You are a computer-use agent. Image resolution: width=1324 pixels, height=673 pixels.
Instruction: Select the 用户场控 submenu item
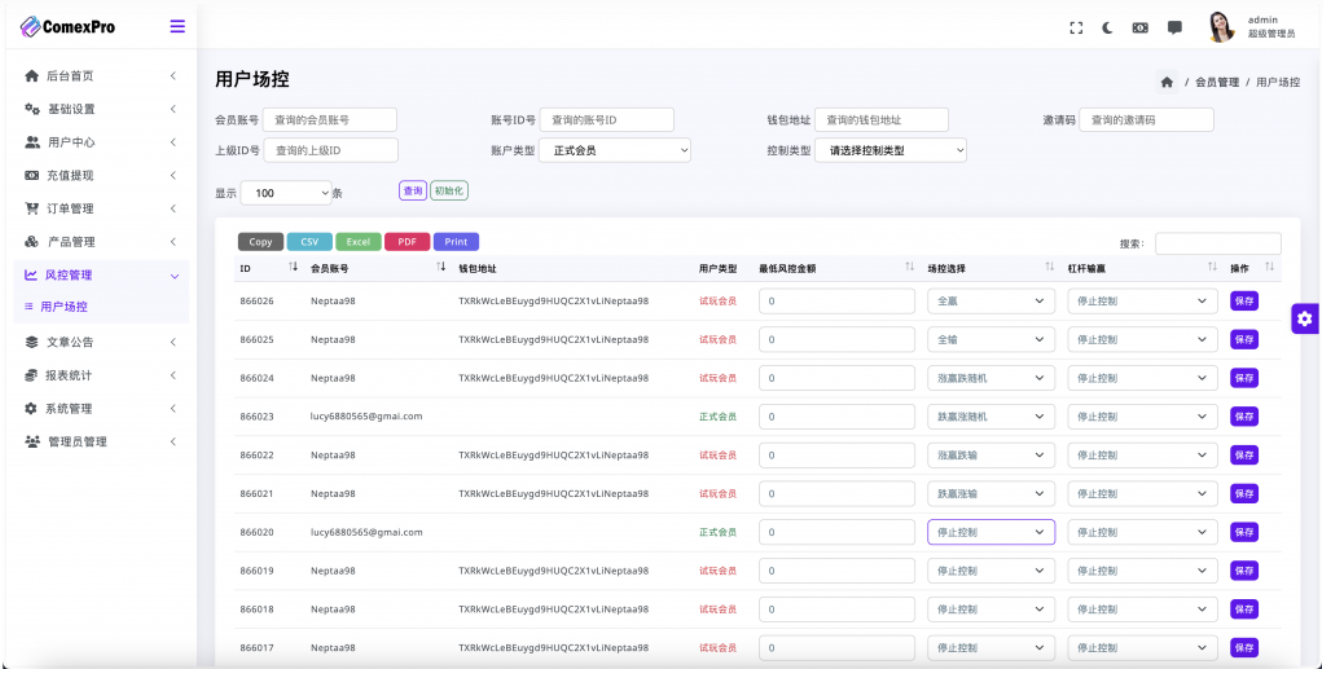64,307
